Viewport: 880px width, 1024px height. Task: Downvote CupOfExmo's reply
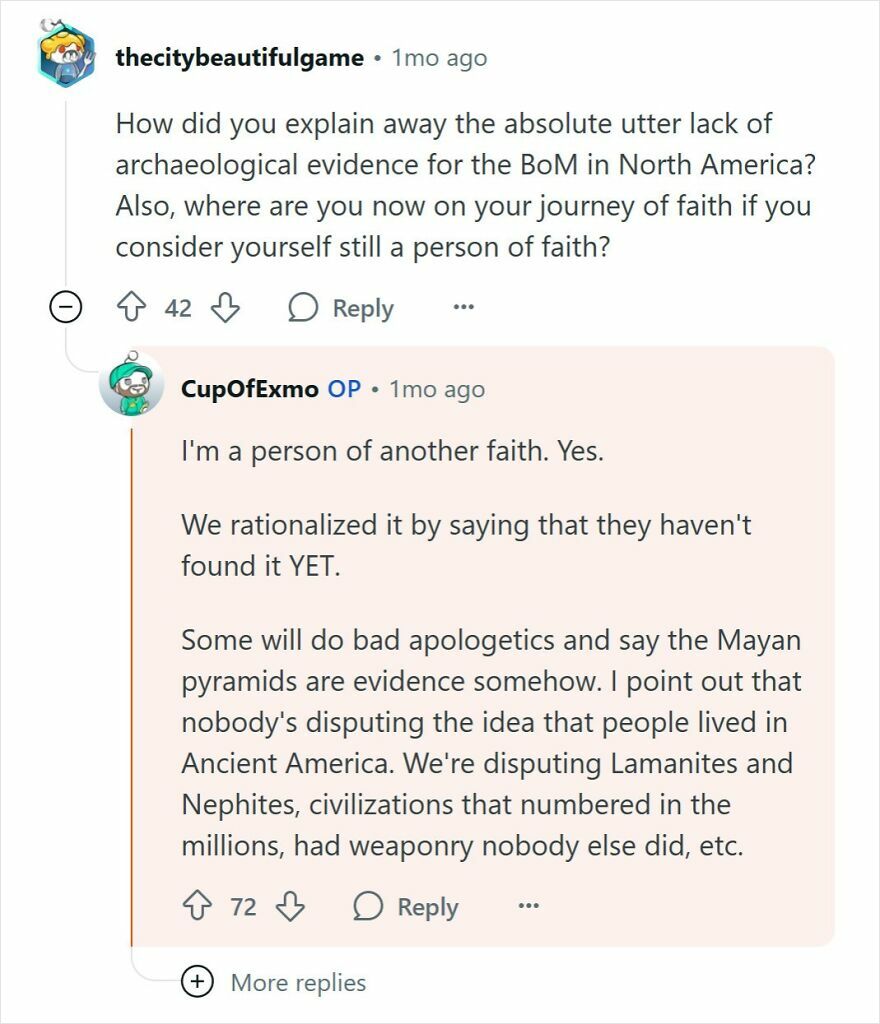click(x=290, y=907)
